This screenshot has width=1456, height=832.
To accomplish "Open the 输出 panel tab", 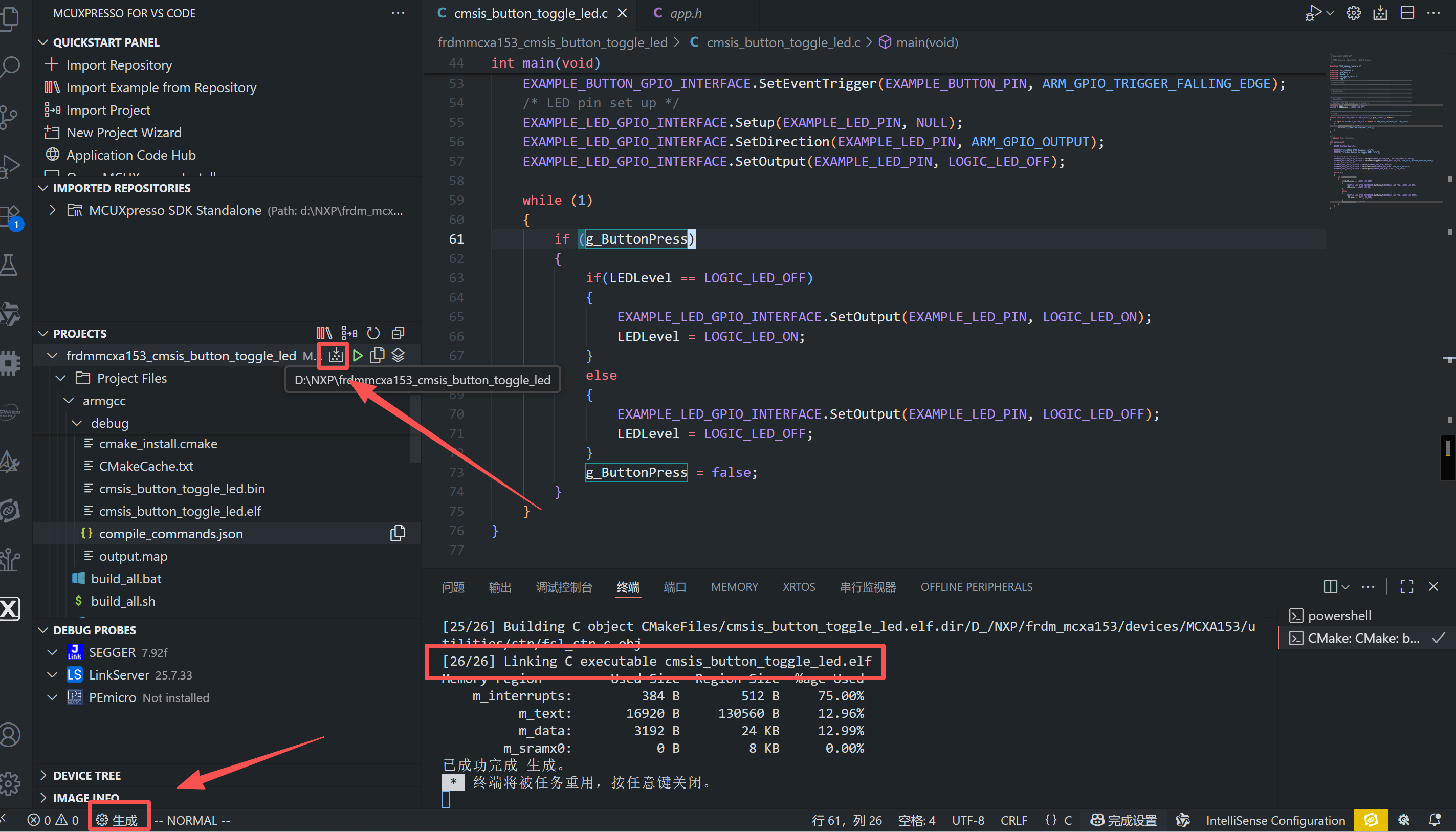I will (500, 587).
